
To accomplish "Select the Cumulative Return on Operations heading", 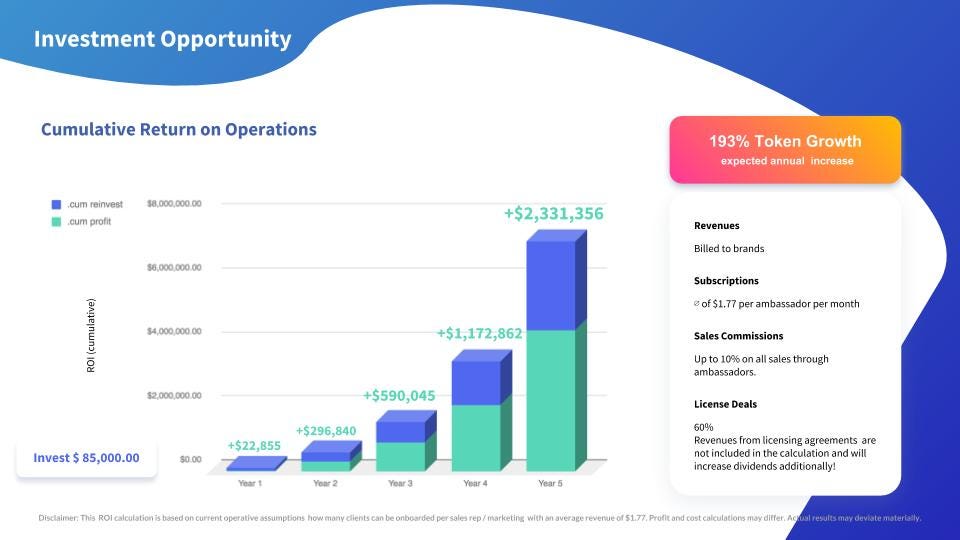I will click(179, 129).
